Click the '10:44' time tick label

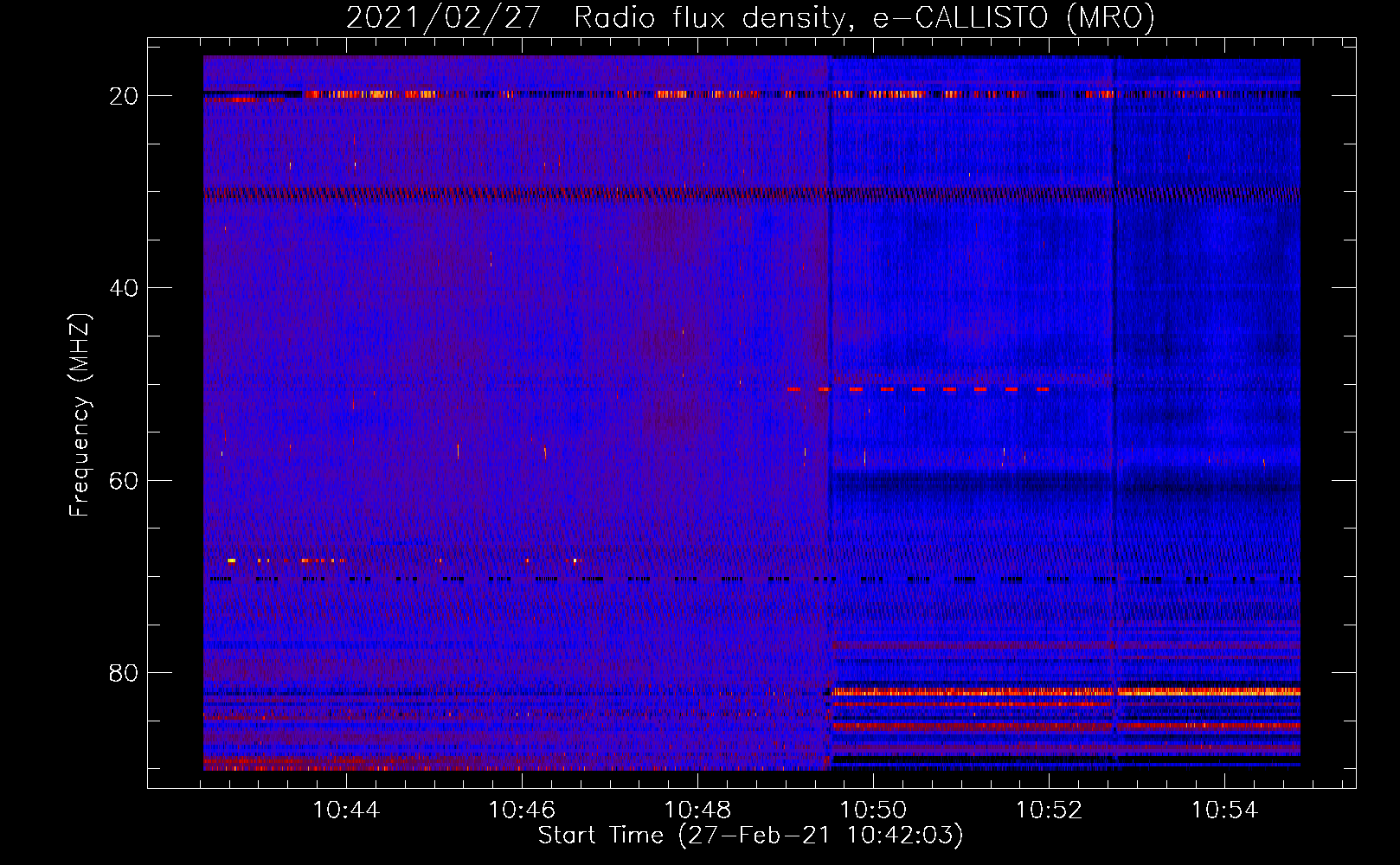pyautogui.click(x=346, y=810)
